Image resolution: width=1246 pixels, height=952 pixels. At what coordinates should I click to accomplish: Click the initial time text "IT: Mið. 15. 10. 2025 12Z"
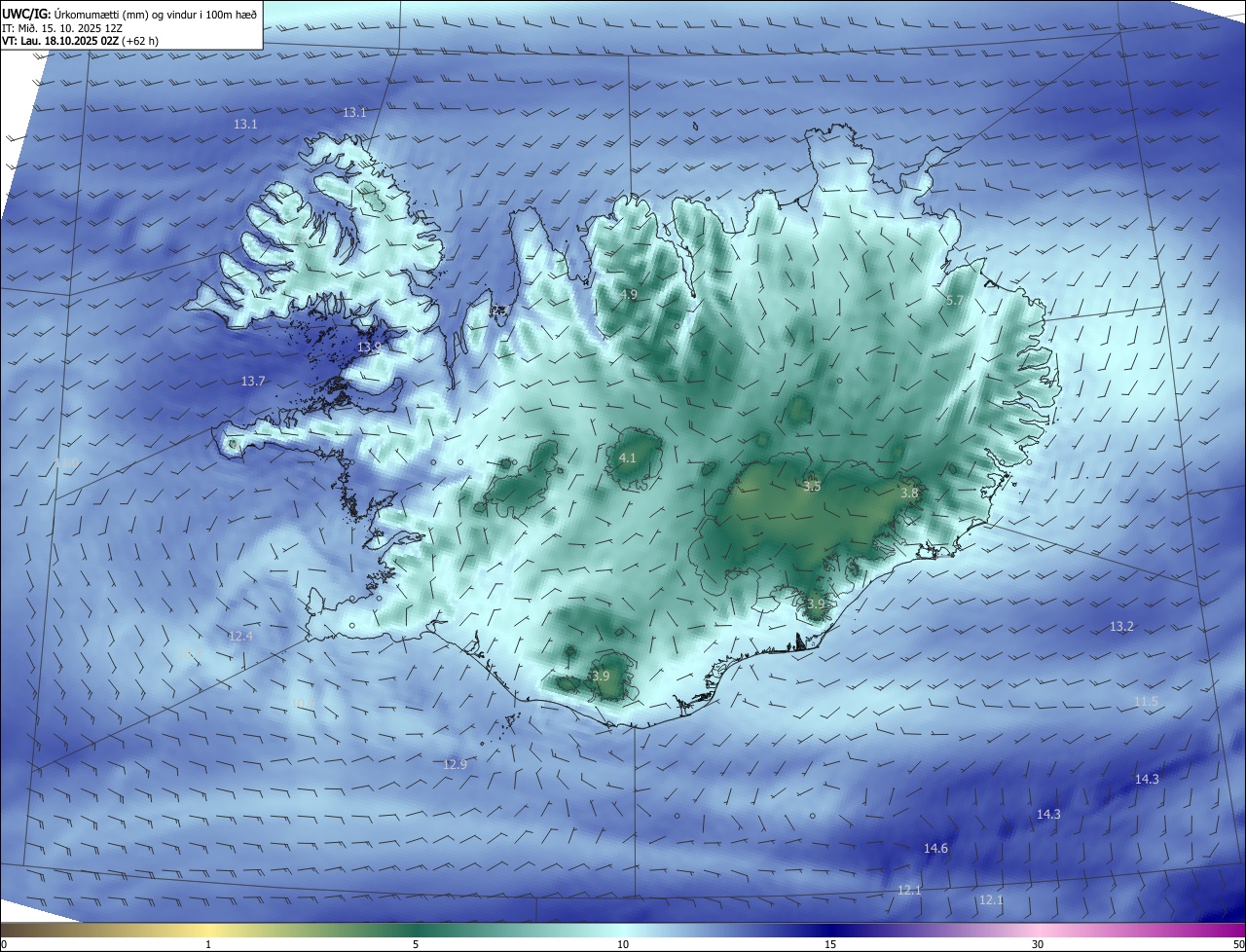point(62,26)
